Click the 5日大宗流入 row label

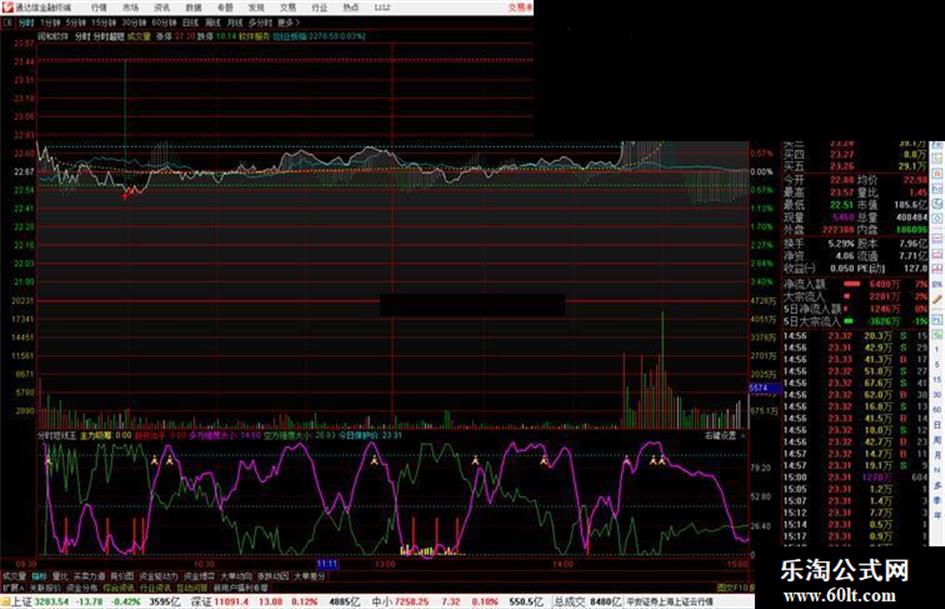[811, 321]
